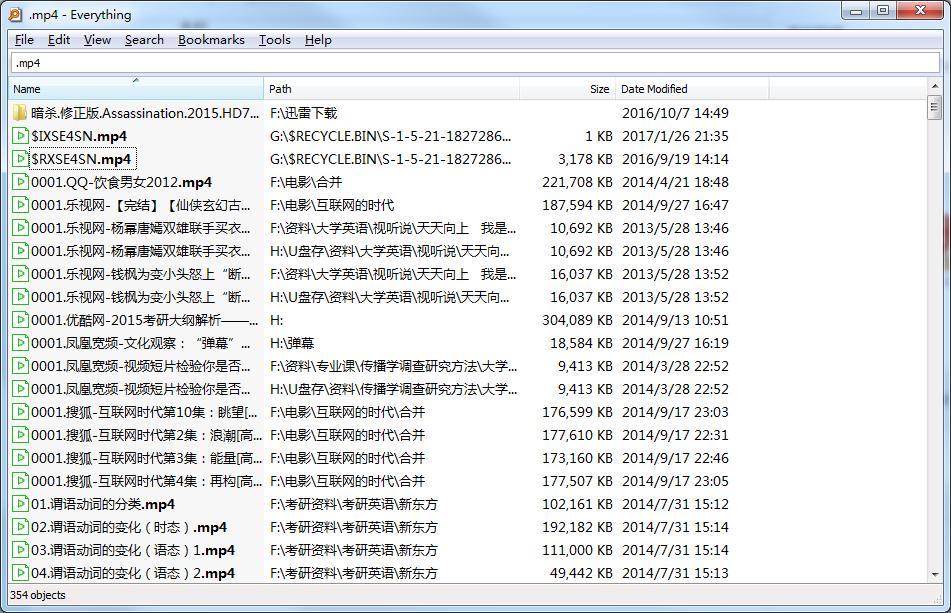The height and width of the screenshot is (613, 951).
Task: Click the video icon beside 04.谓语动词的变化（语态）2.mp4
Action: click(x=22, y=573)
